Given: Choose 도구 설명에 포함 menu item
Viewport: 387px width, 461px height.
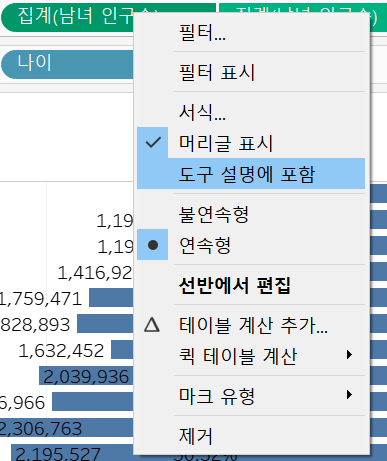Looking at the screenshot, I should (x=251, y=174).
